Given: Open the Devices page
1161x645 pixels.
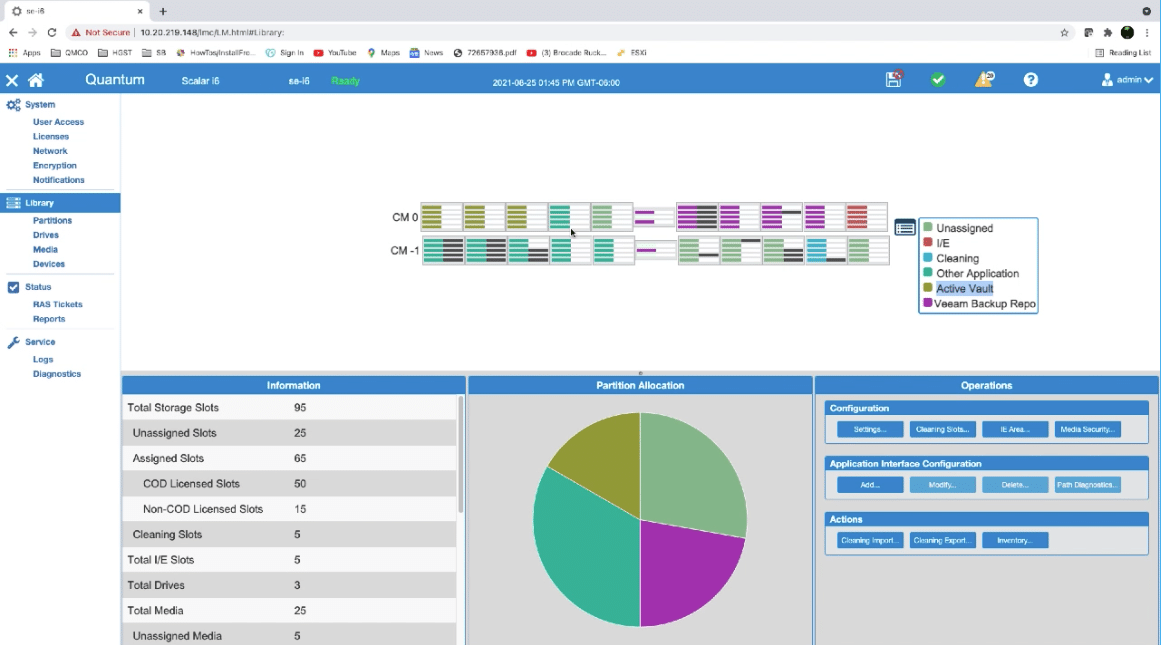Looking at the screenshot, I should (48, 264).
